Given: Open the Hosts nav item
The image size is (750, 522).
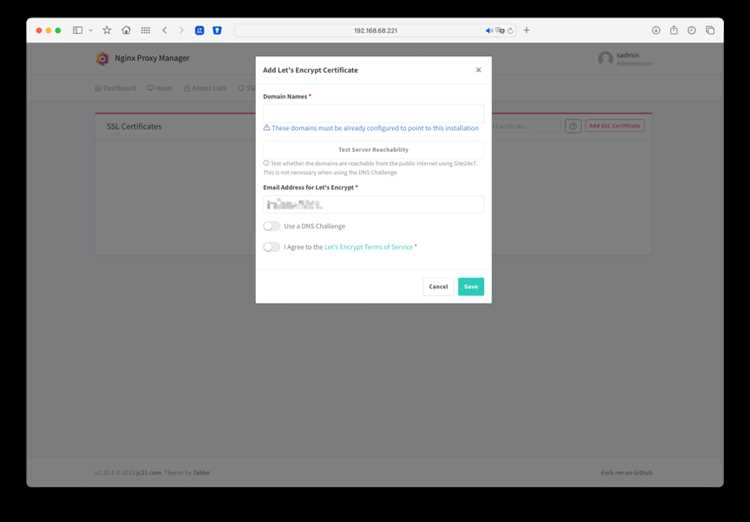Looking at the screenshot, I should pos(159,88).
